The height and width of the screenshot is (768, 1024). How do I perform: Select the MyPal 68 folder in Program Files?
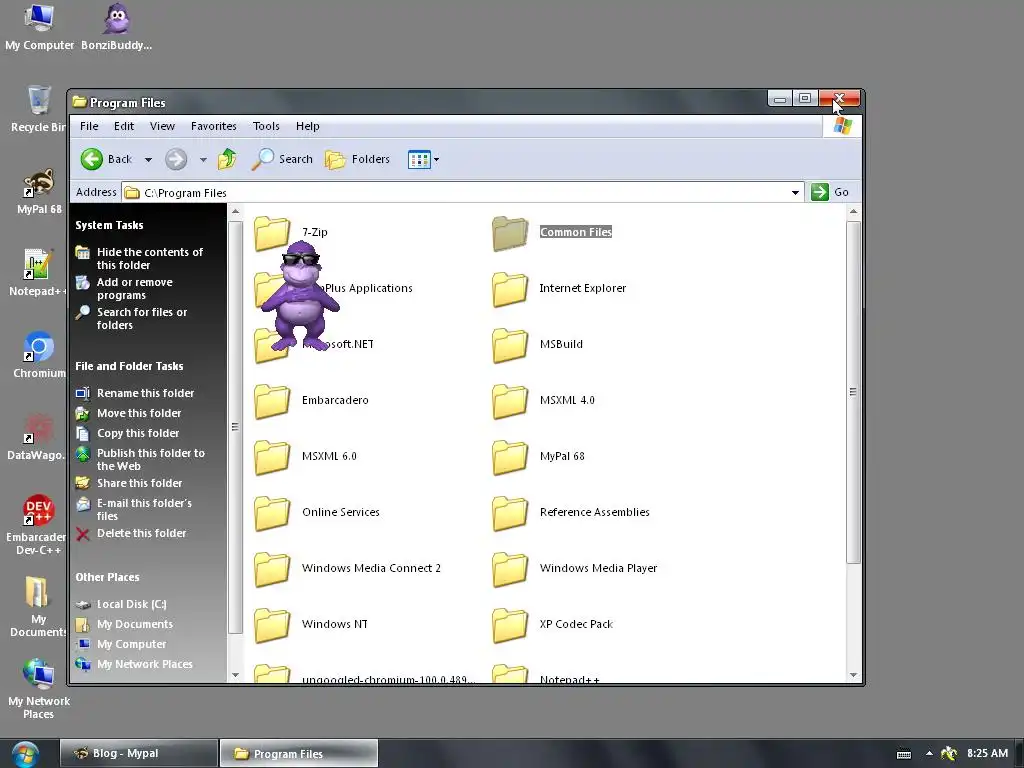pyautogui.click(x=510, y=456)
